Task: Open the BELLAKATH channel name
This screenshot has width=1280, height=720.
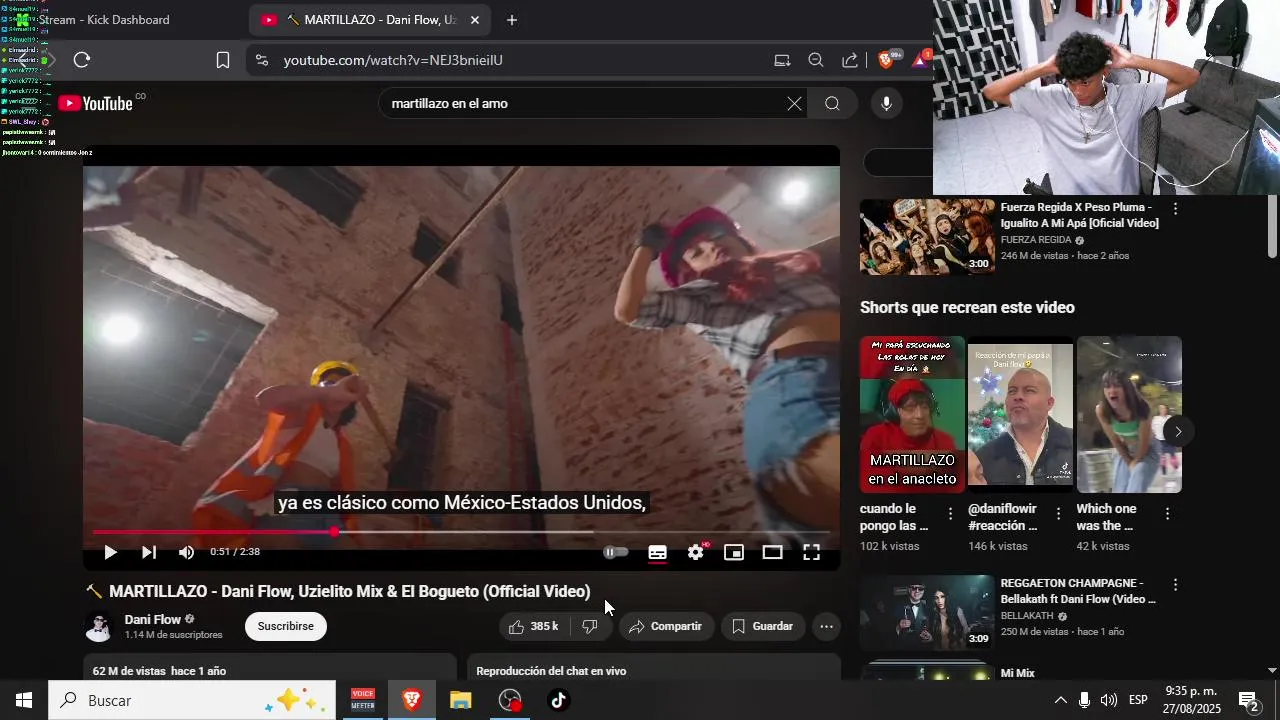Action: 1027,616
